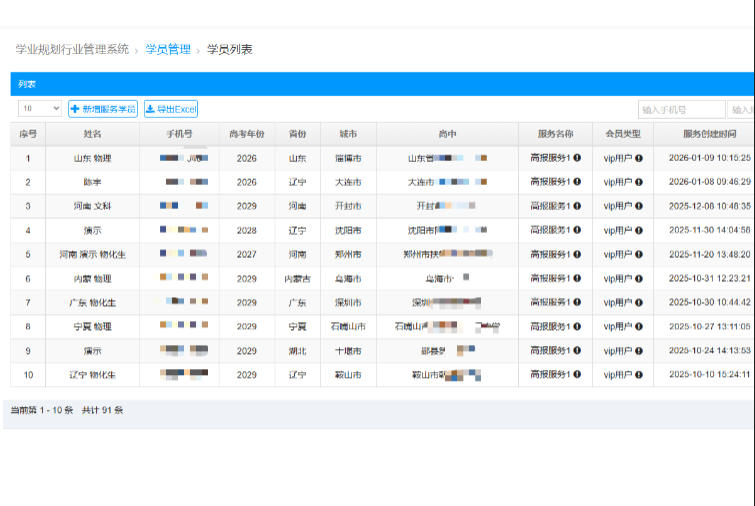Click the name cell 内蒙 物理
Screen dimensions: 755x506
tap(92, 278)
